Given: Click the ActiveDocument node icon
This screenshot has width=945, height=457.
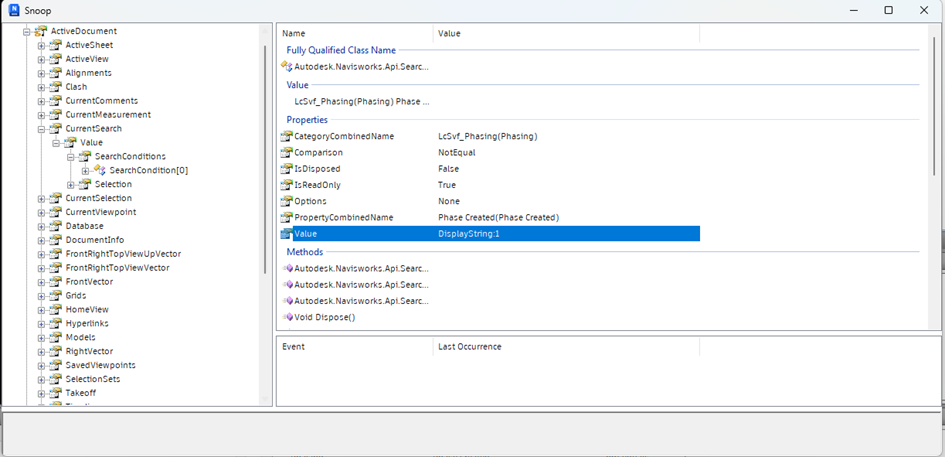Looking at the screenshot, I should pos(42,31).
